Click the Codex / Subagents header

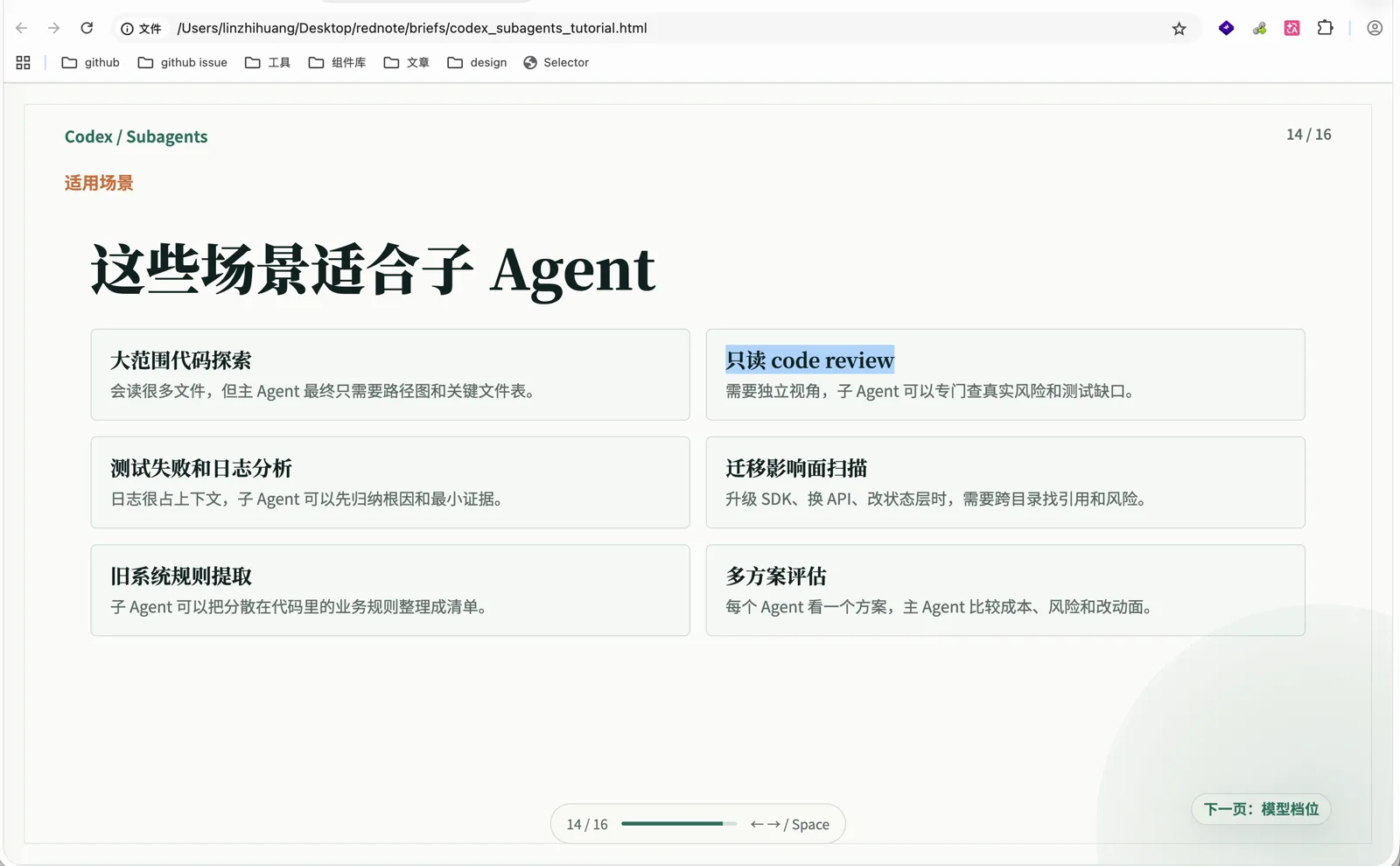pos(136,136)
